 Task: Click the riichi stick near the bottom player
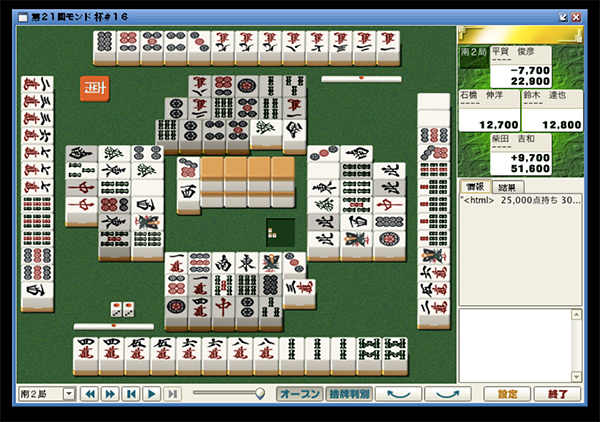(x=114, y=326)
